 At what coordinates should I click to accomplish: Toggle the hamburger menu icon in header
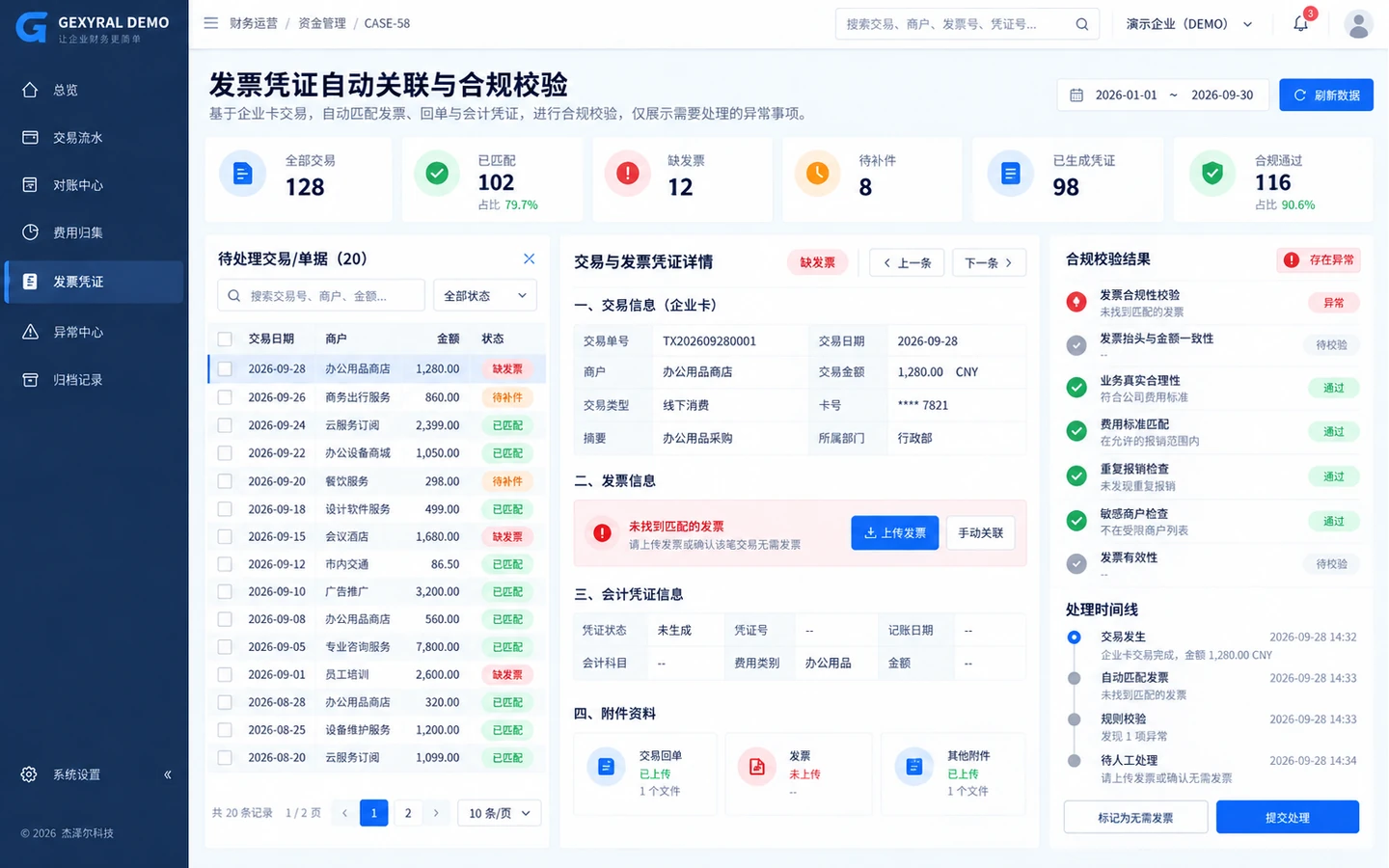(210, 23)
